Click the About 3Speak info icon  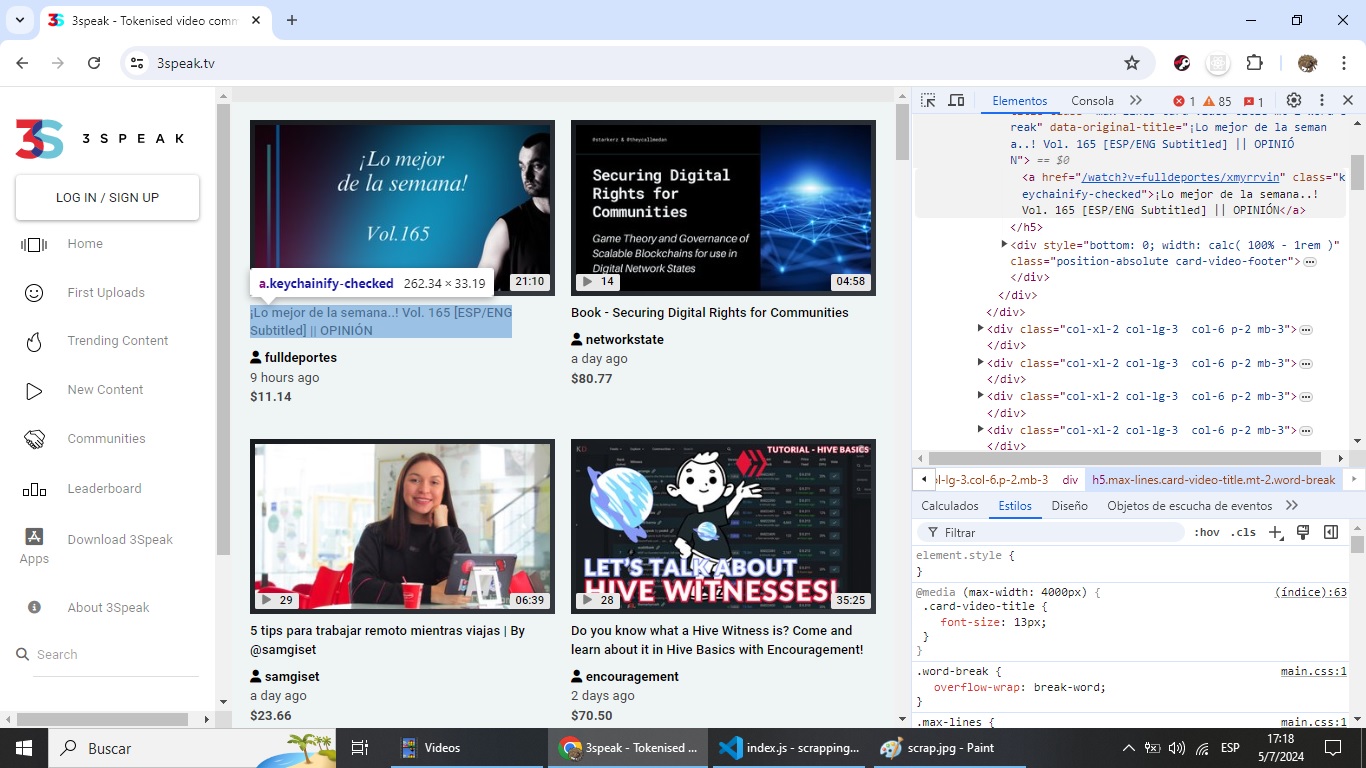pyautogui.click(x=34, y=607)
